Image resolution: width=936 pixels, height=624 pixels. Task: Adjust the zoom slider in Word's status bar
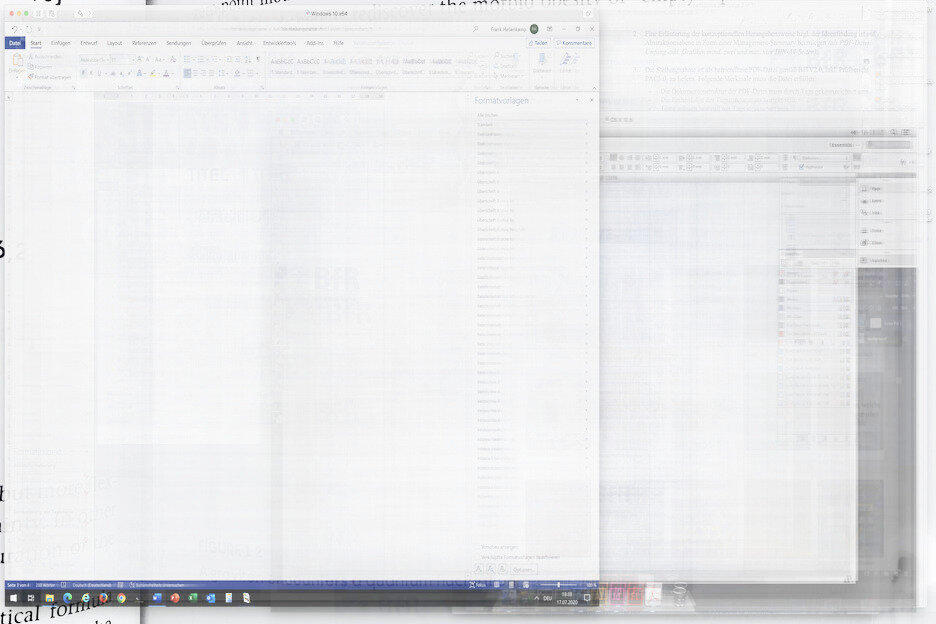coord(559,585)
